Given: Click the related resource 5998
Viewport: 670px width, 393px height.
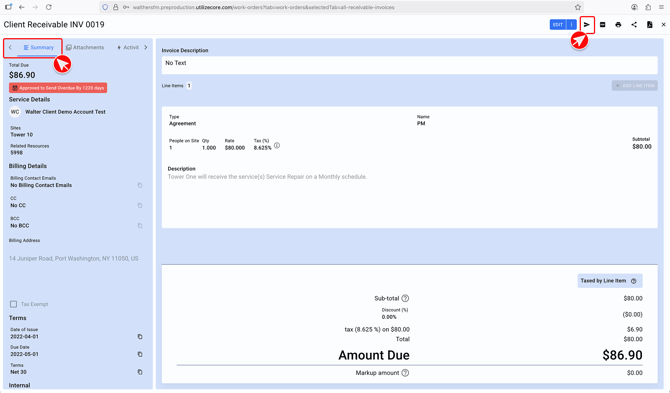Looking at the screenshot, I should tap(17, 153).
